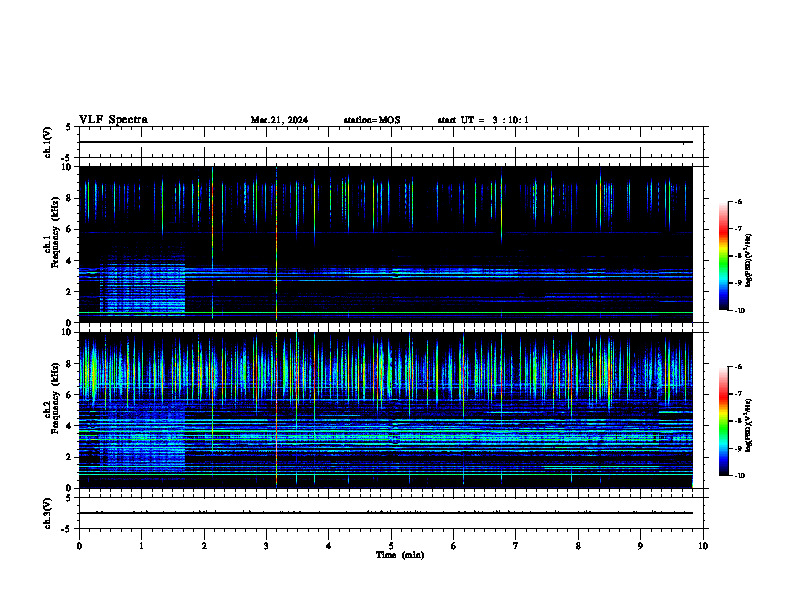The width and height of the screenshot is (792, 612).
Task: Click the ch.1 frequency axis "2" tick label
Action: pos(70,292)
